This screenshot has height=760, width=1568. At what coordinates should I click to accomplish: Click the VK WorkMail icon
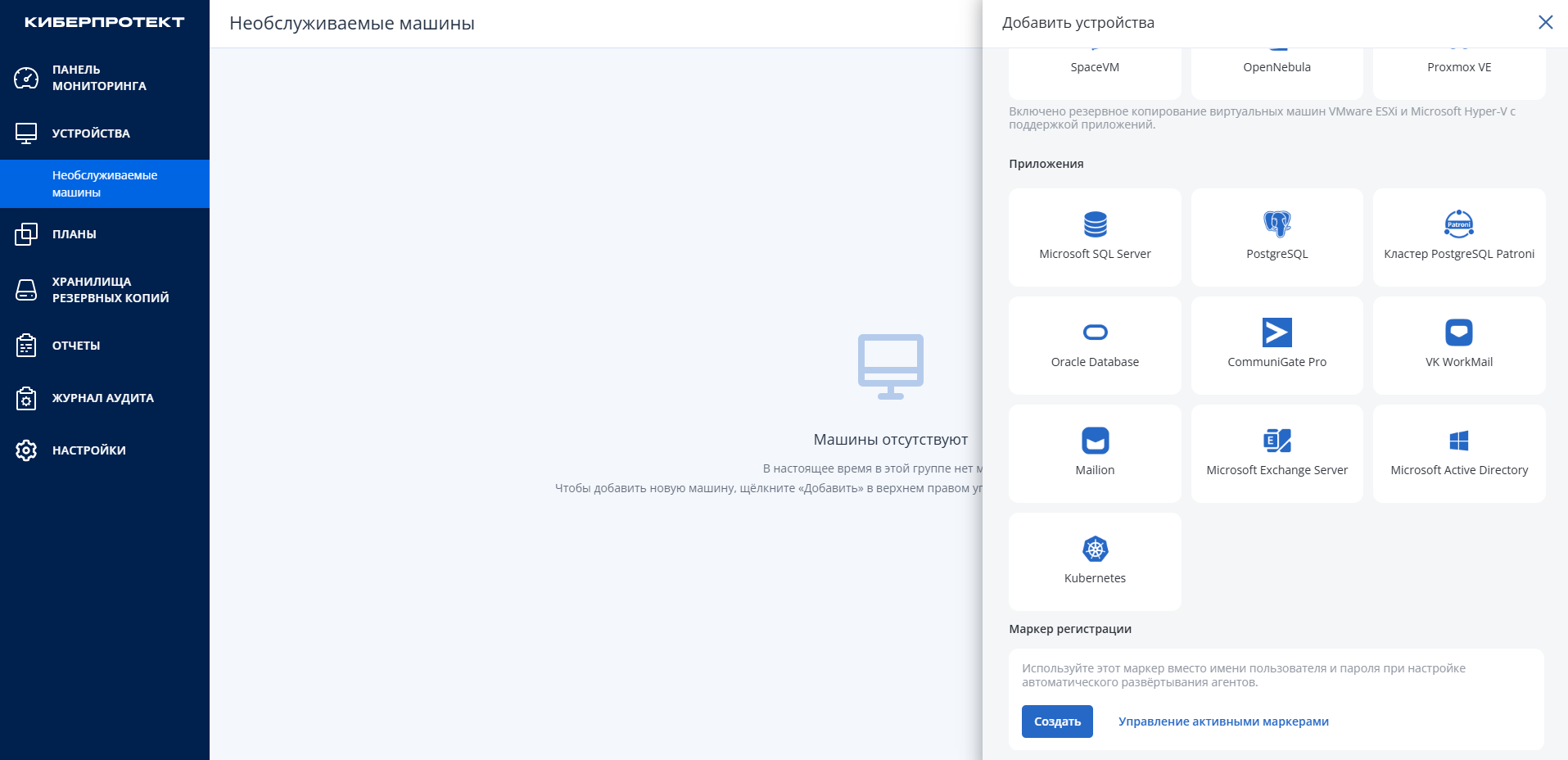click(x=1459, y=332)
